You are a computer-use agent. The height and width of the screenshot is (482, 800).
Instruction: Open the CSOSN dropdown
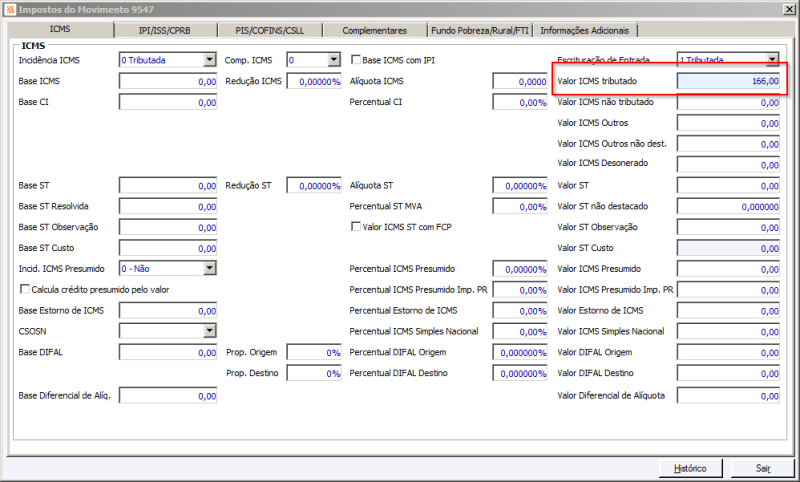pyautogui.click(x=210, y=331)
